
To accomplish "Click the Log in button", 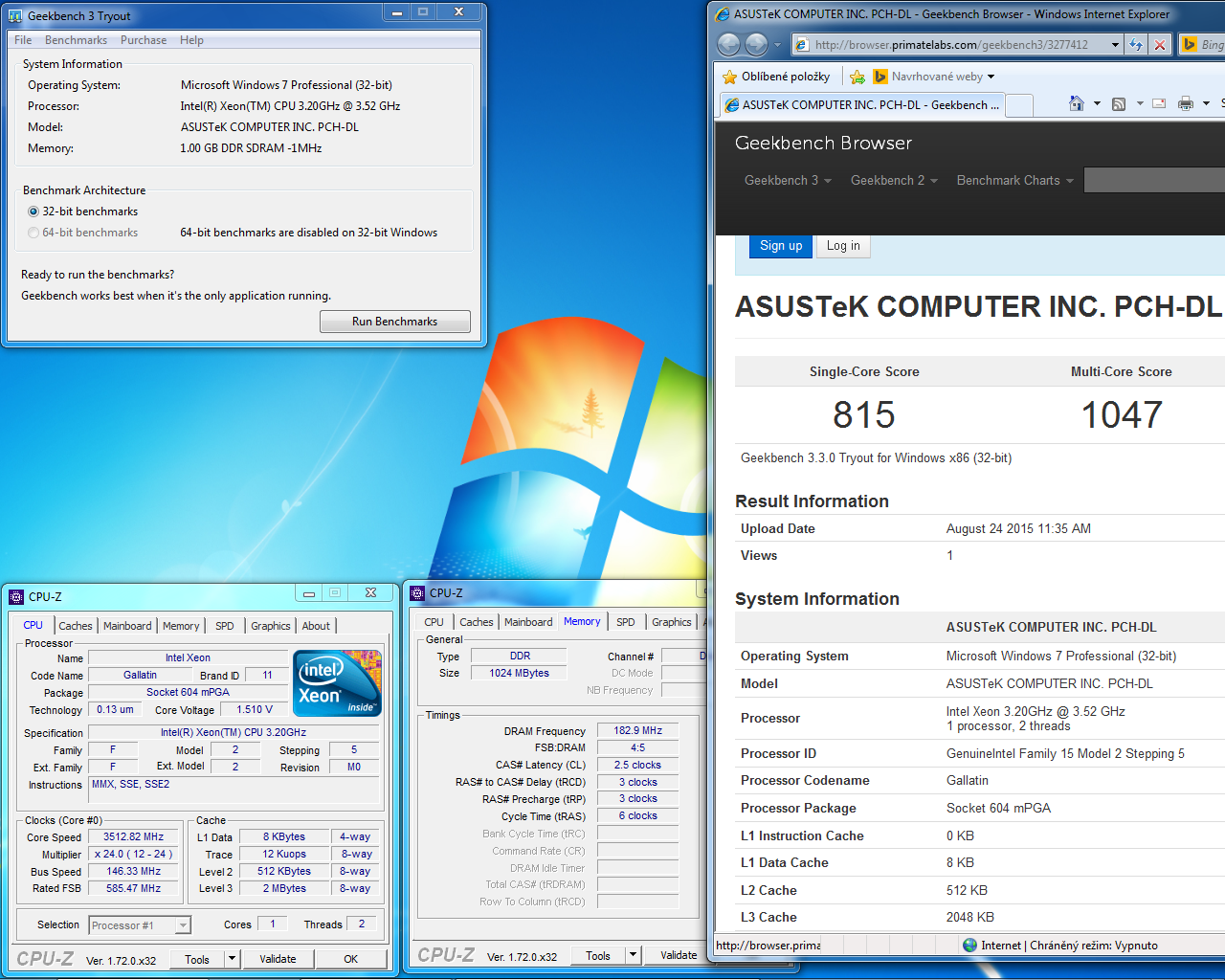I will pos(843,246).
